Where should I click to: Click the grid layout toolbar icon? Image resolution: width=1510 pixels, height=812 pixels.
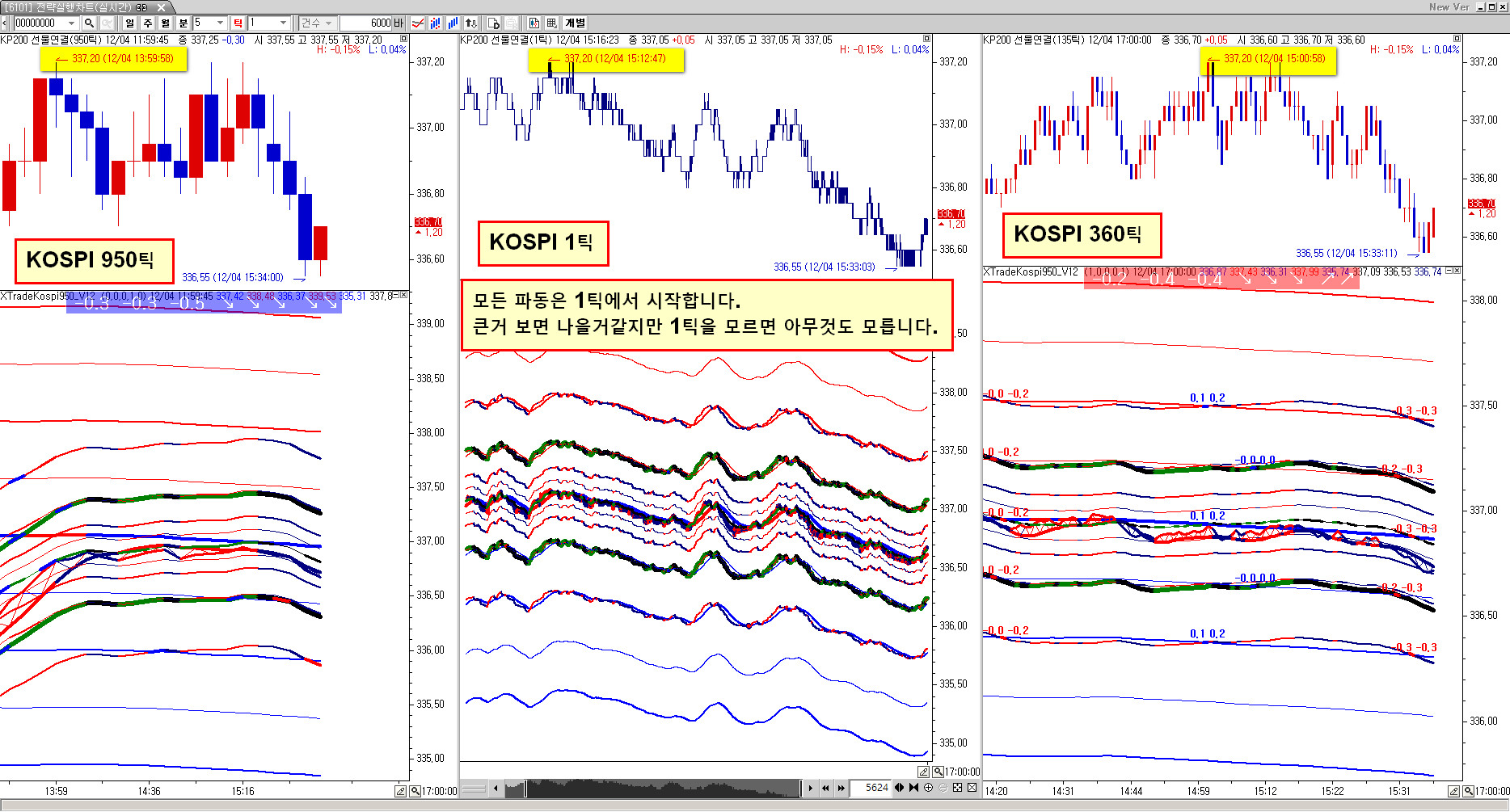click(x=552, y=23)
